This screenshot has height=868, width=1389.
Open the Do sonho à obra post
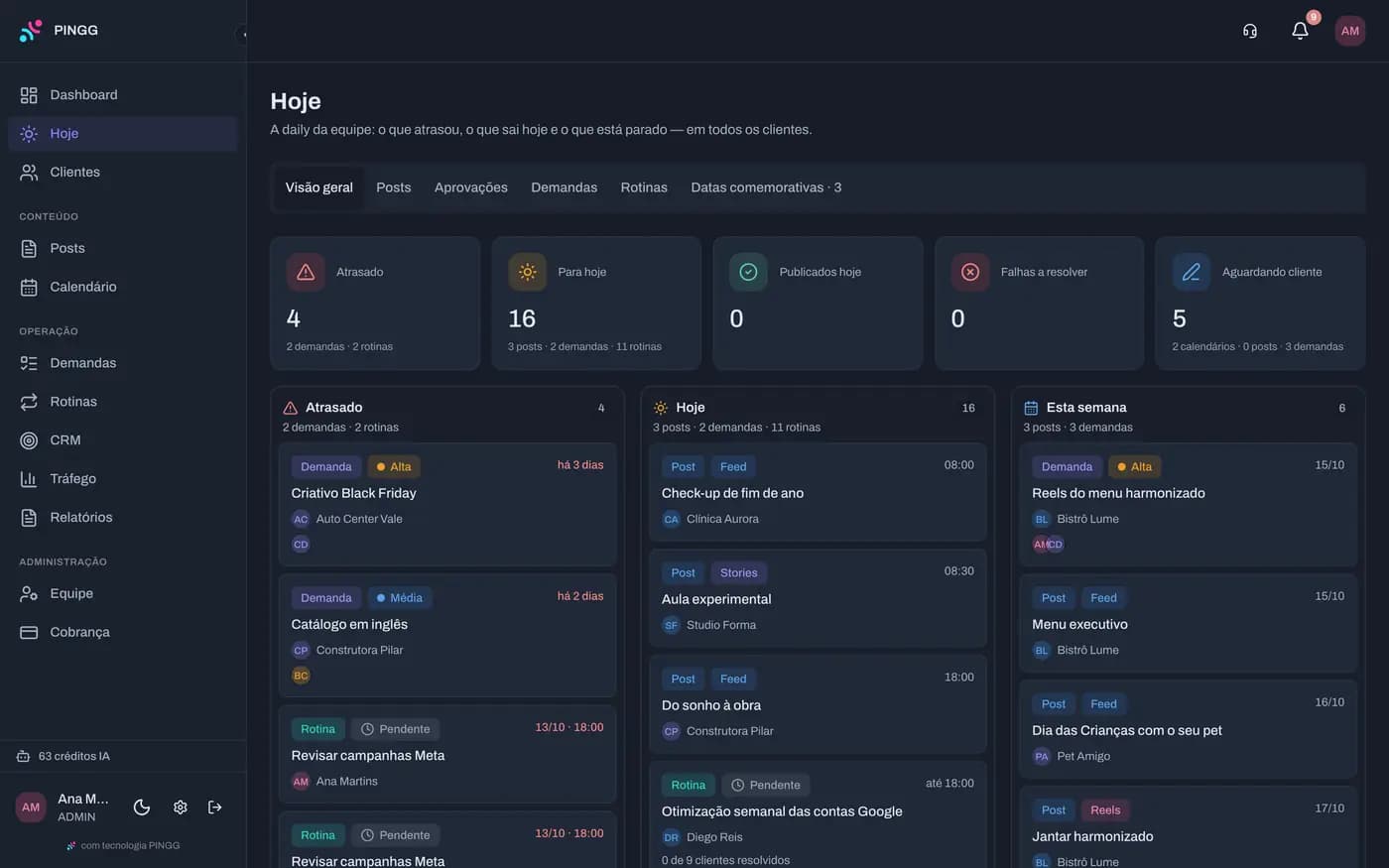818,704
